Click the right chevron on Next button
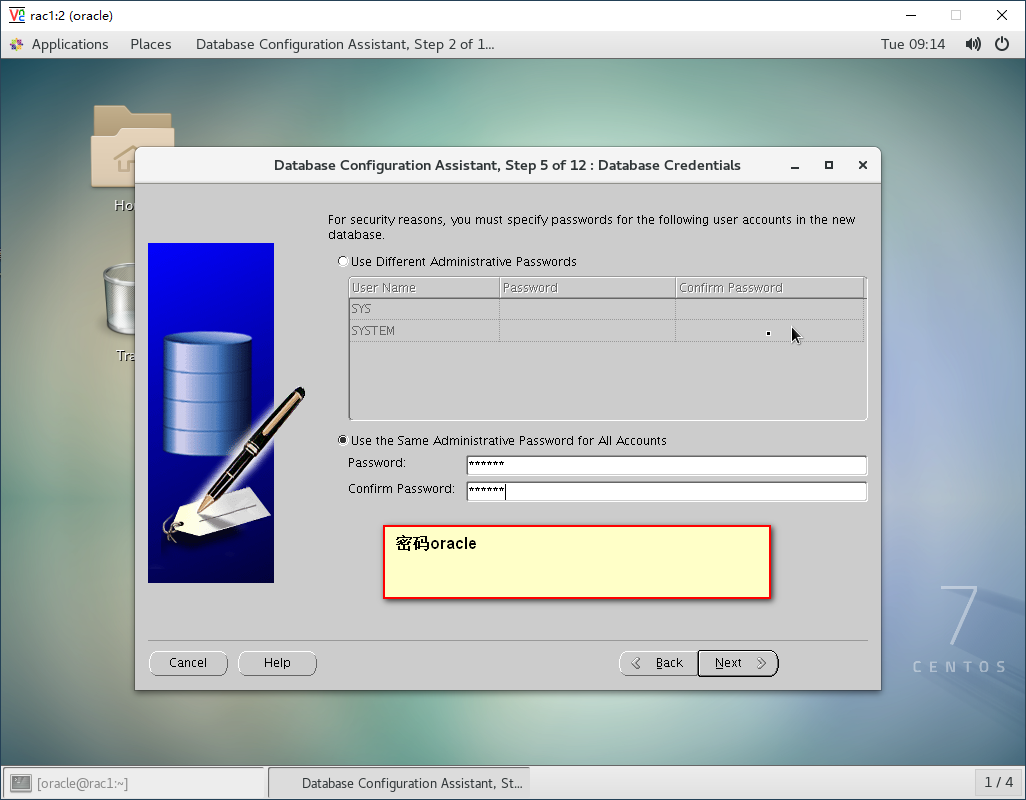Image resolution: width=1026 pixels, height=800 pixels. click(x=761, y=663)
